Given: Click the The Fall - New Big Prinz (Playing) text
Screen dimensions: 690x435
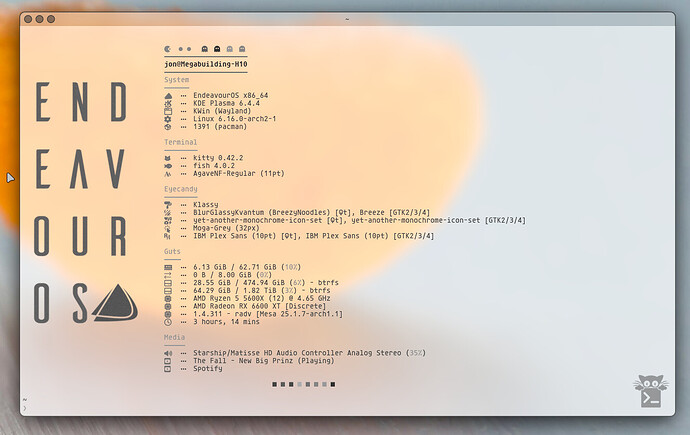Looking at the screenshot, I should tap(264, 361).
